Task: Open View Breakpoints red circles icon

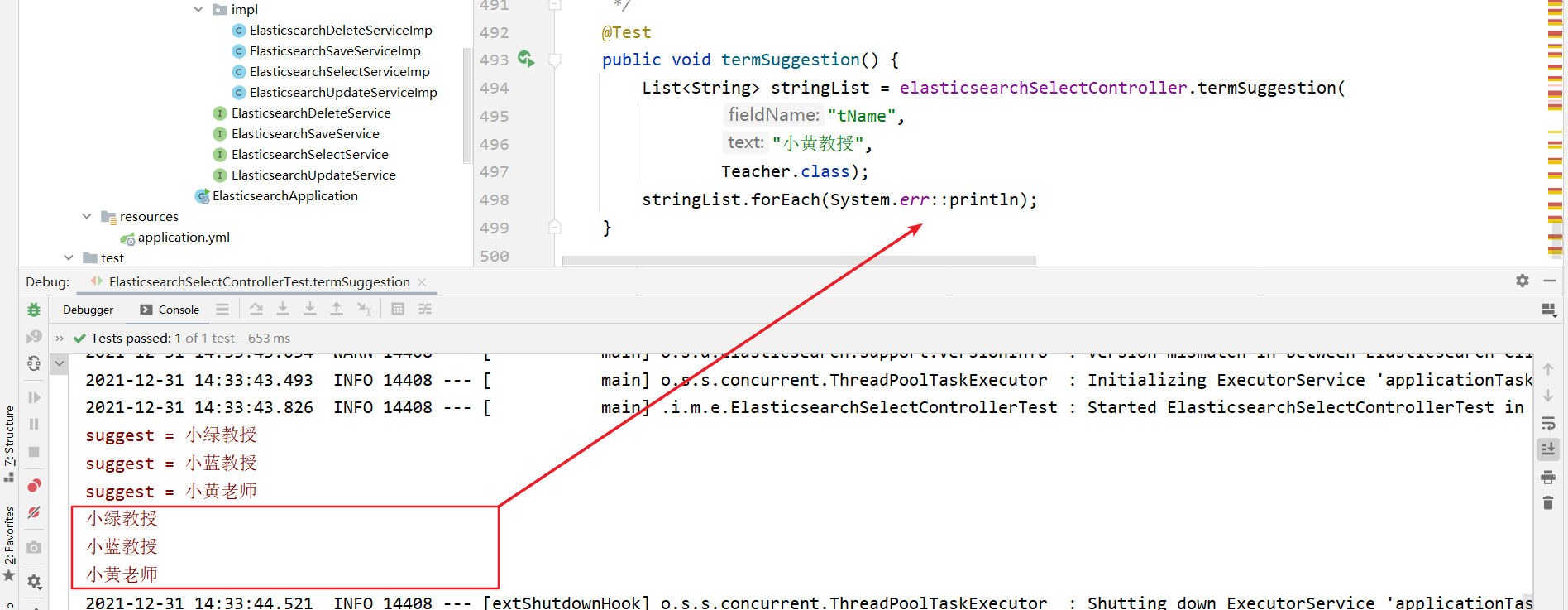Action: point(34,485)
